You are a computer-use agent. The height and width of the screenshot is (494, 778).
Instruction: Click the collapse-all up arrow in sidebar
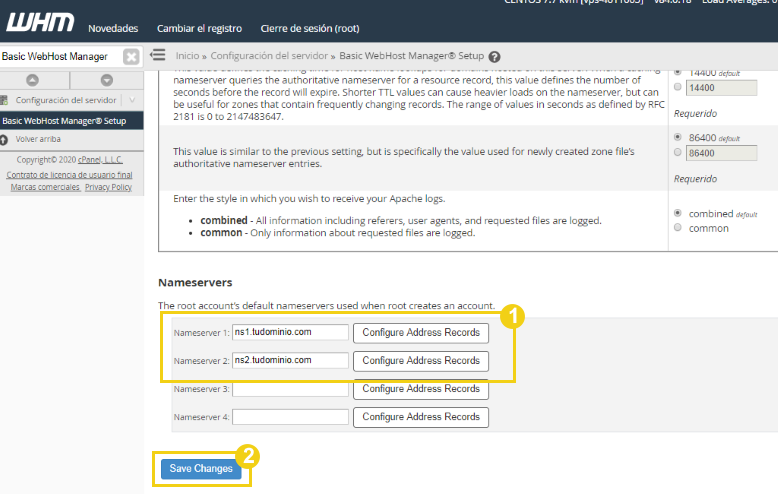pos(32,80)
